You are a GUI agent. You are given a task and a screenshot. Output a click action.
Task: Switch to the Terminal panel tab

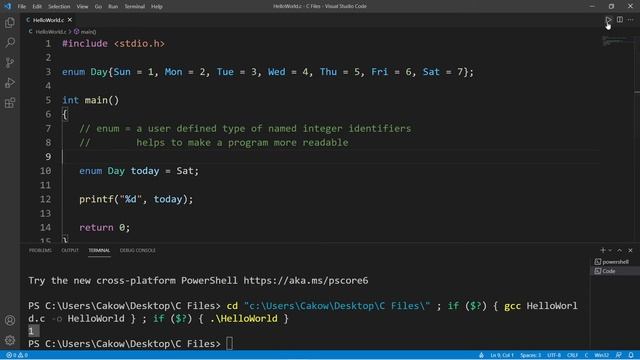point(99,250)
